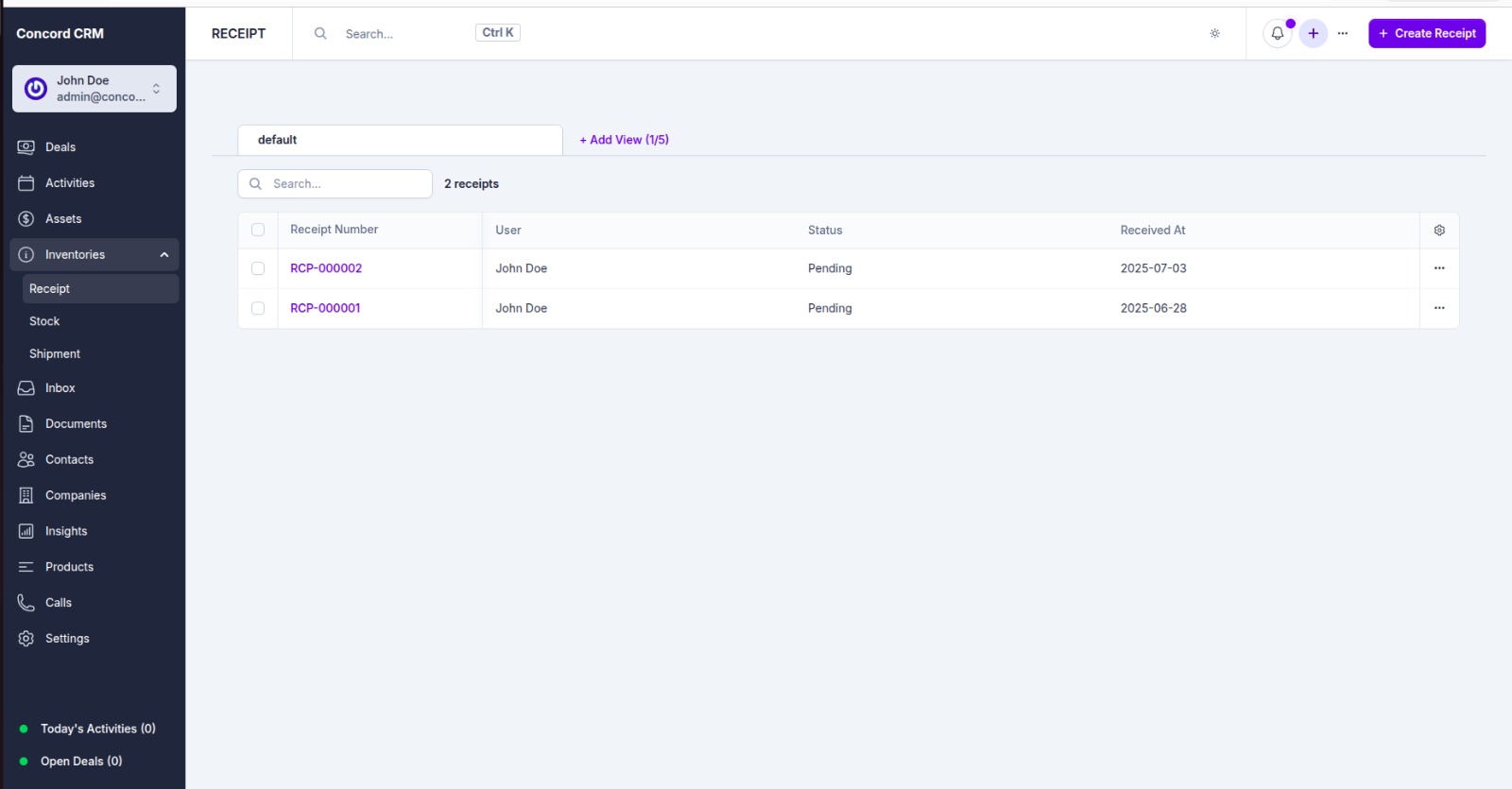Open Stock under Inventories
The image size is (1512, 789).
(x=44, y=321)
